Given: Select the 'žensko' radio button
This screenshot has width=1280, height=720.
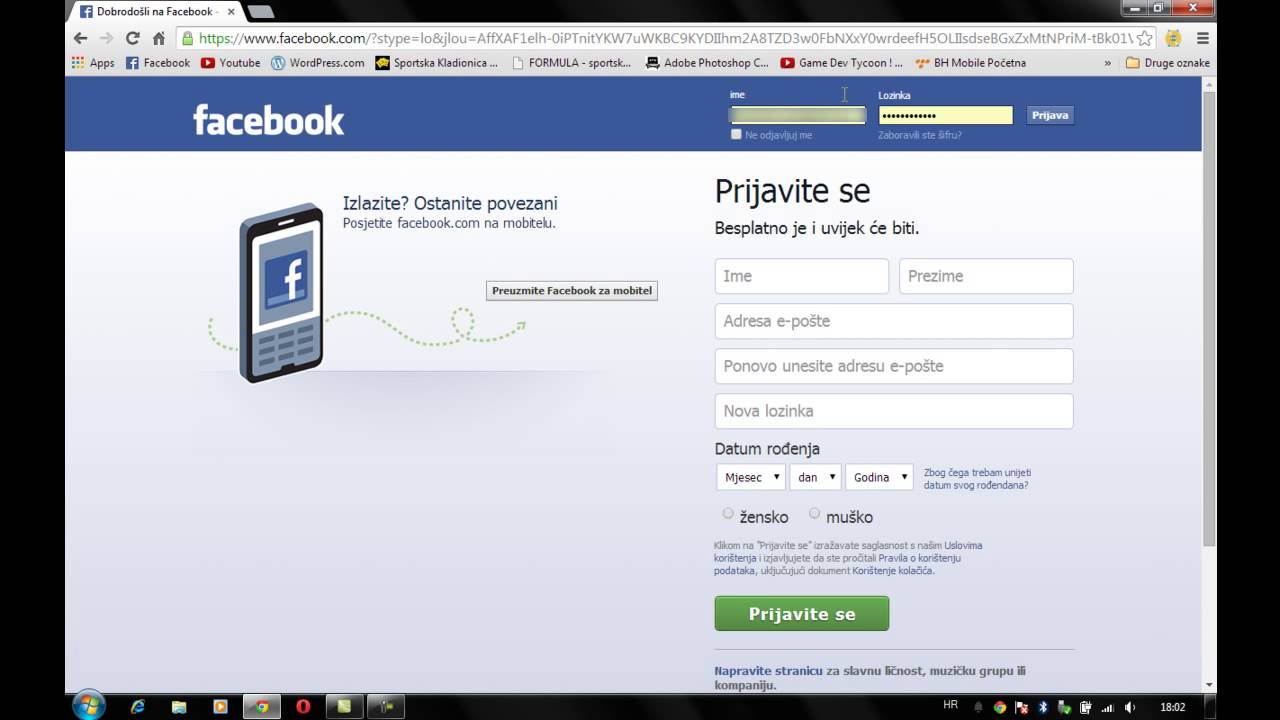Looking at the screenshot, I should (x=728, y=514).
